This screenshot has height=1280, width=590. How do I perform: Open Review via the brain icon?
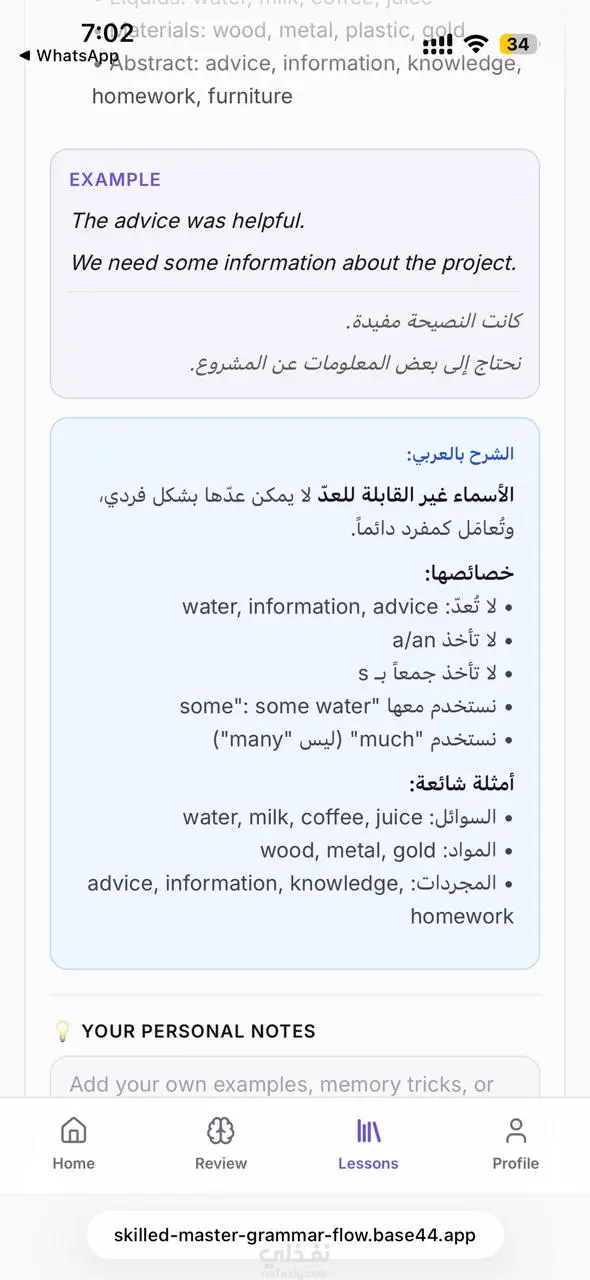click(x=221, y=1130)
